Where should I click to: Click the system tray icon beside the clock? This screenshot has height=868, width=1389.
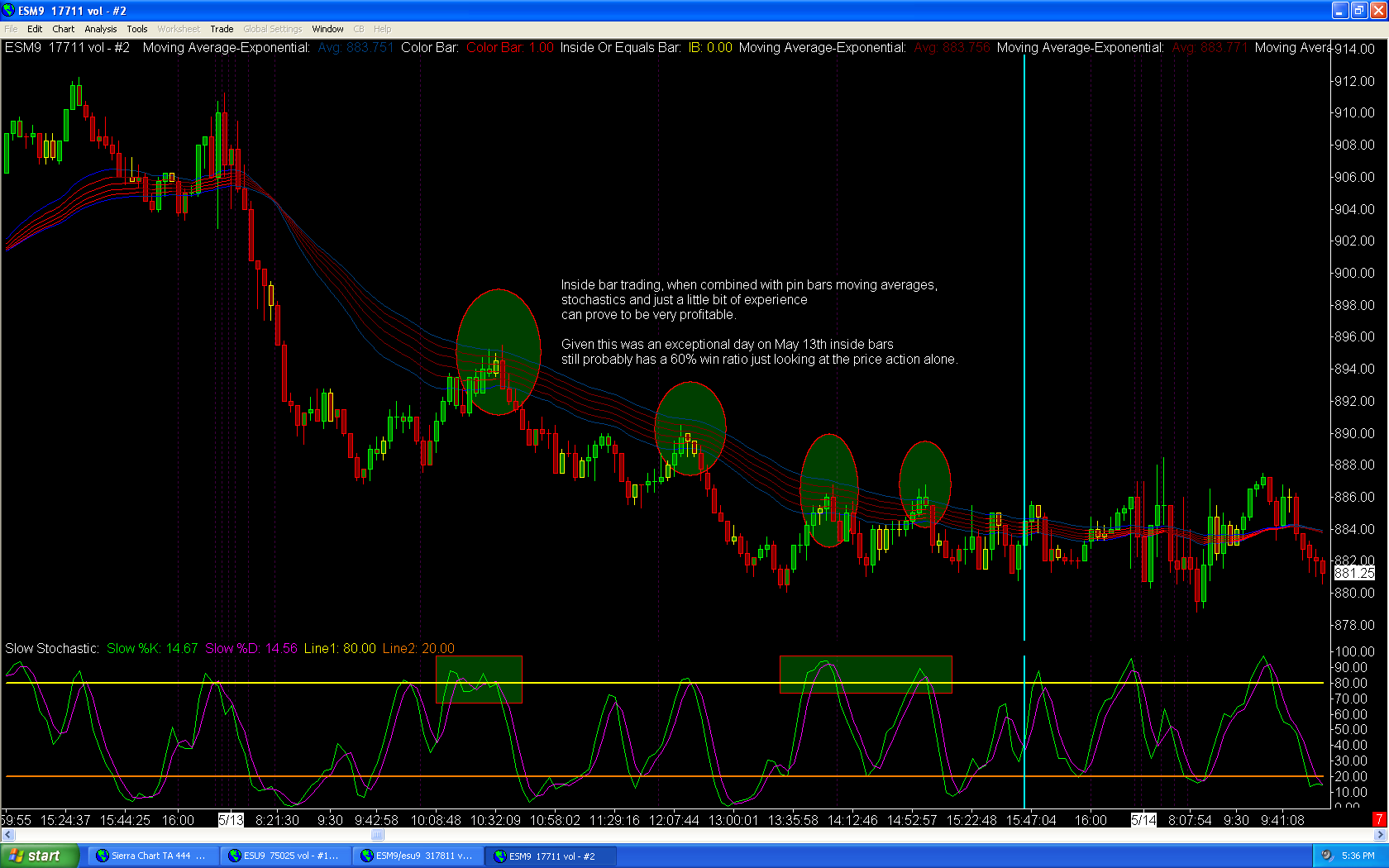coord(1326,856)
